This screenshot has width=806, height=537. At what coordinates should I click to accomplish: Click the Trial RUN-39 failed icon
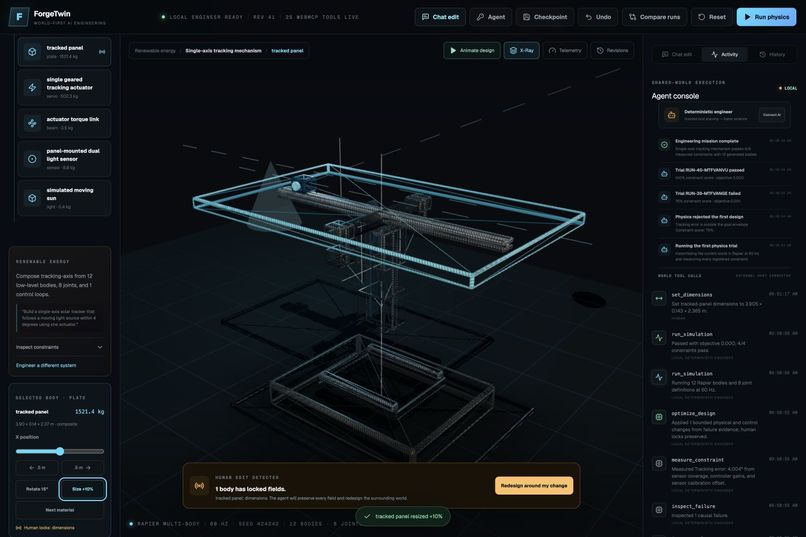click(x=664, y=197)
